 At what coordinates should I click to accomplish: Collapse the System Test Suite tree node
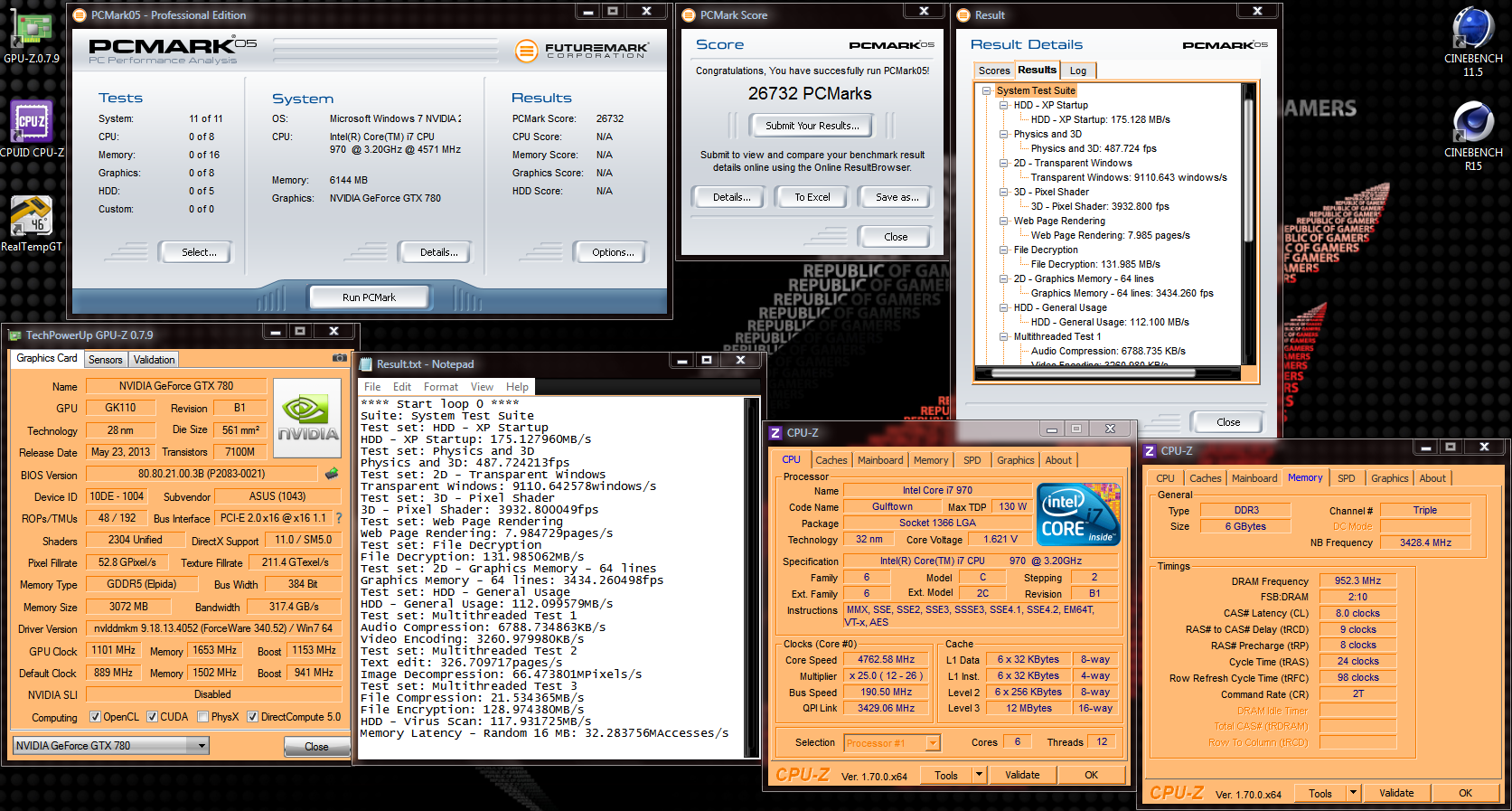pyautogui.click(x=986, y=90)
